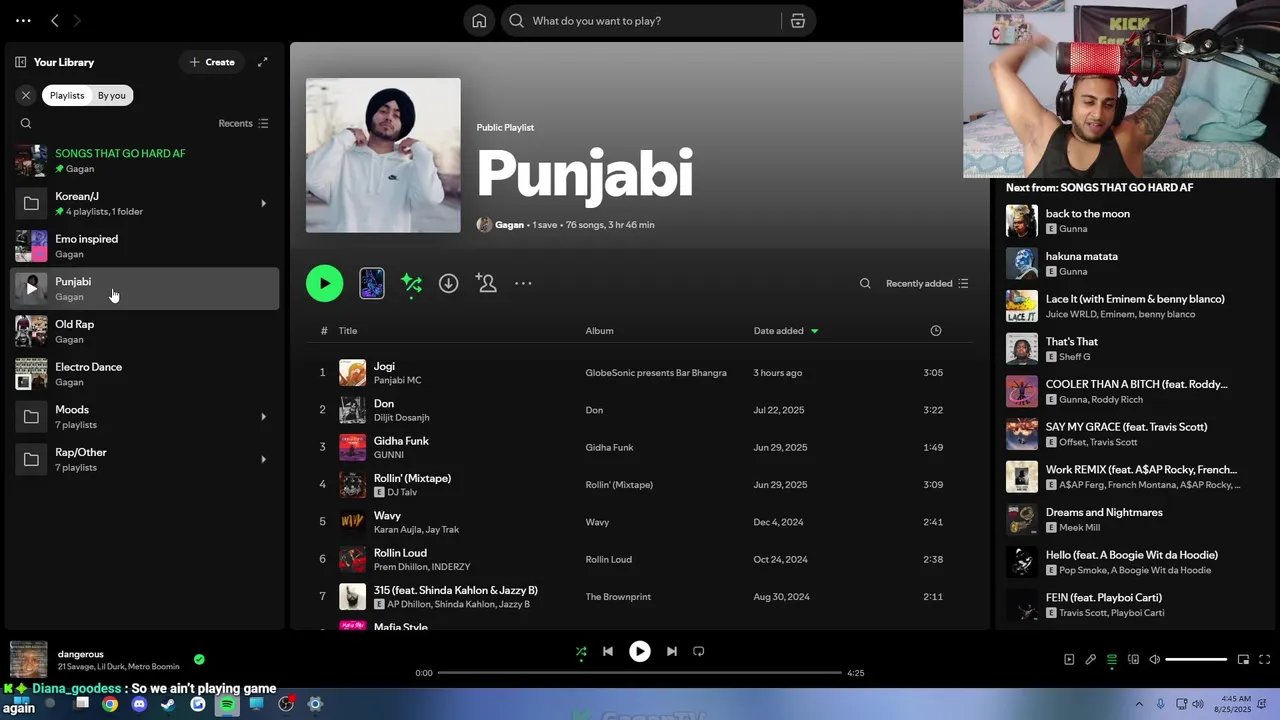
Task: Toggle repeat mode
Action: [x=699, y=652]
